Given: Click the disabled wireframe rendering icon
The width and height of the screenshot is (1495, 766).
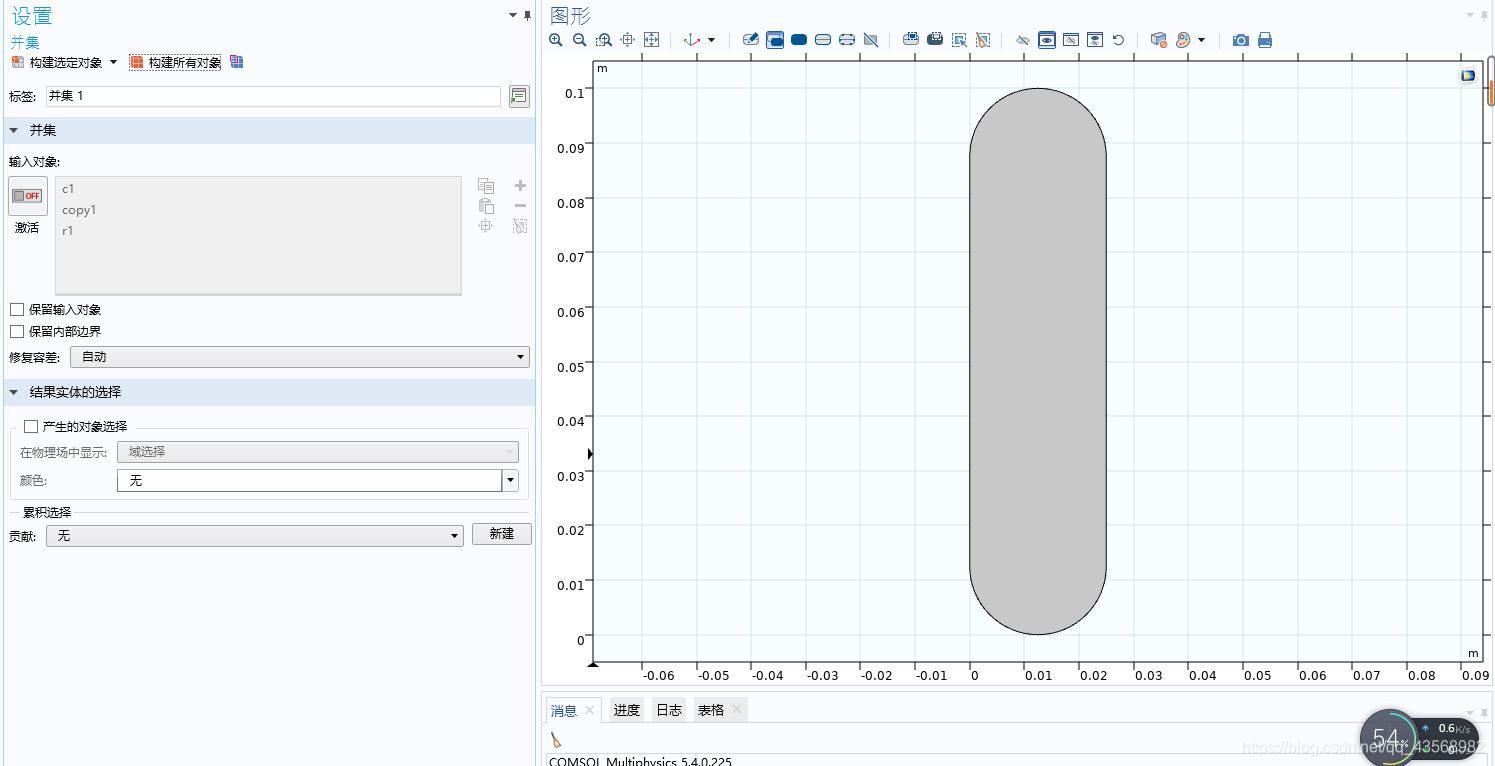Looking at the screenshot, I should pyautogui.click(x=871, y=40).
